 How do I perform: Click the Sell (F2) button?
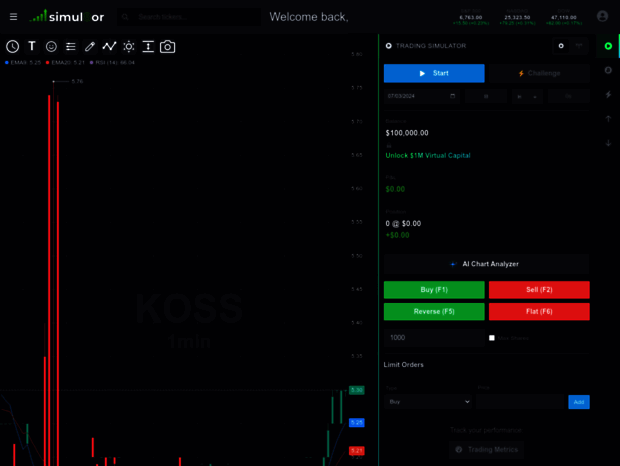(x=539, y=289)
